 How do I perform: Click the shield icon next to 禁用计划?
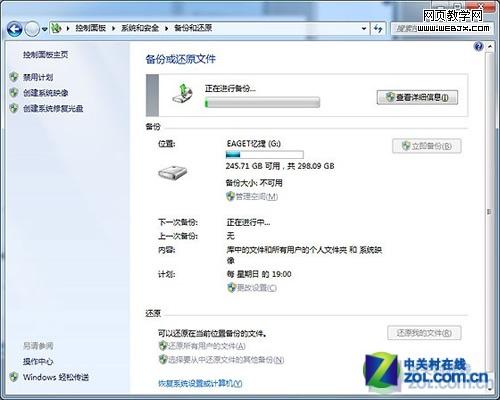[14, 77]
